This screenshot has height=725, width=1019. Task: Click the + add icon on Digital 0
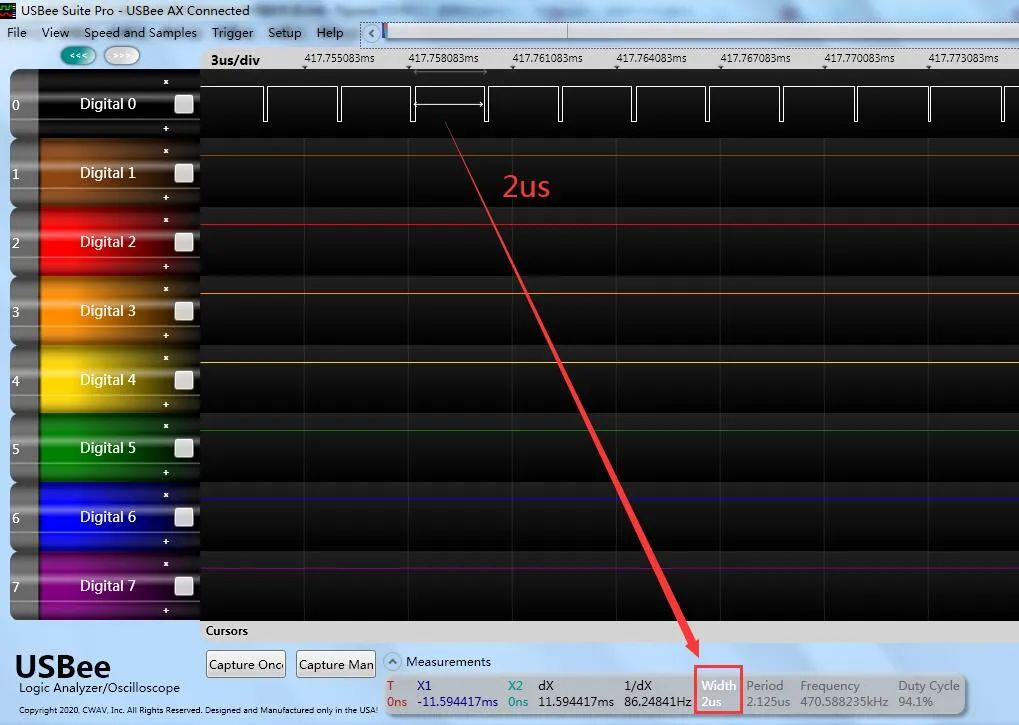tap(166, 129)
